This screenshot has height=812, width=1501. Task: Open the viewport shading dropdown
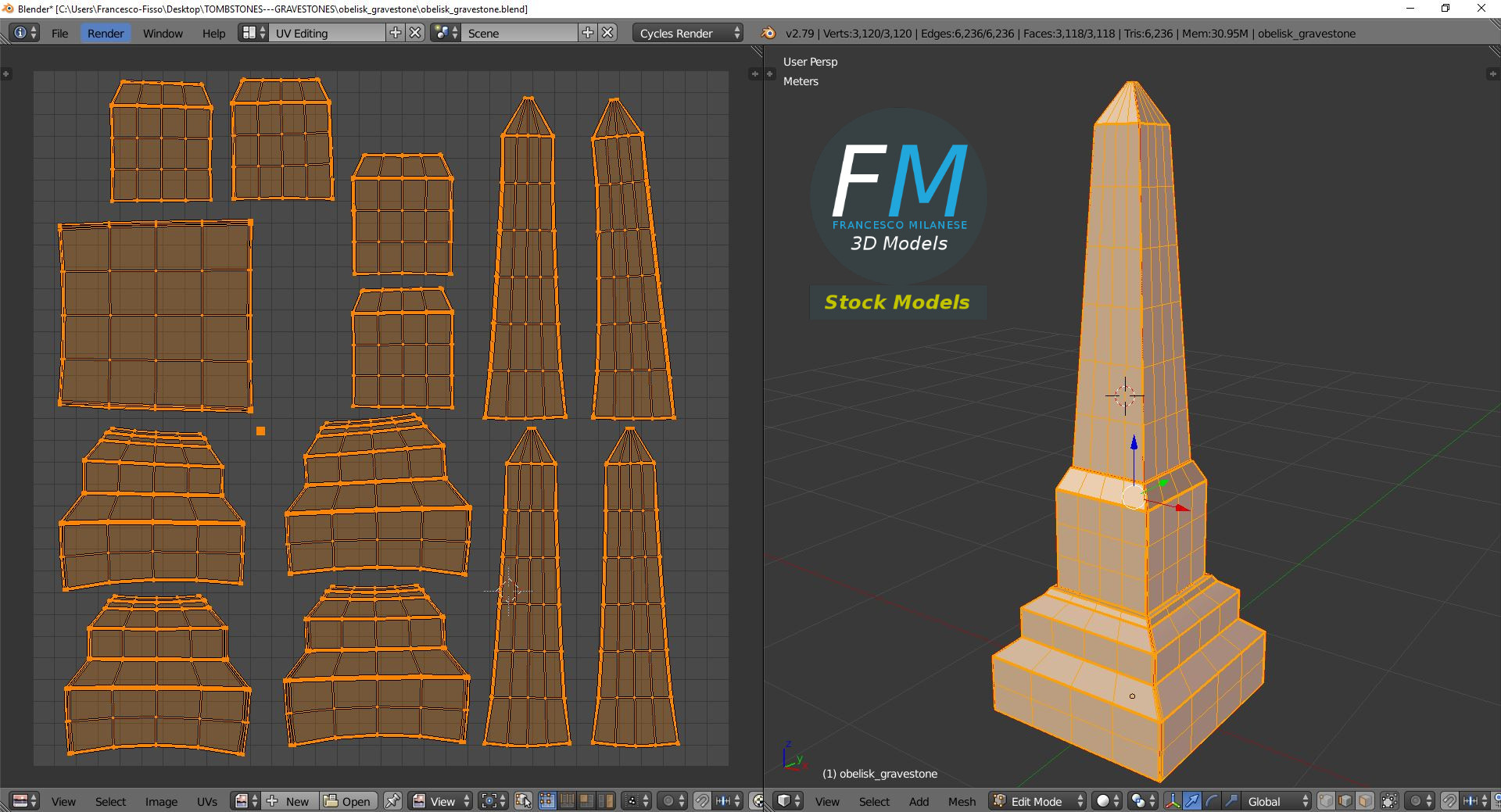coord(1107,801)
